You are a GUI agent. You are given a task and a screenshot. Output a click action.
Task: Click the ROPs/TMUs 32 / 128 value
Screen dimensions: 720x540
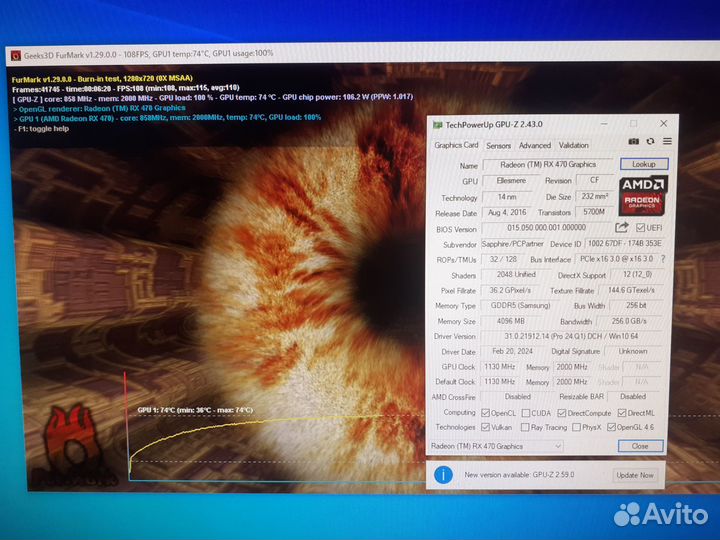503,259
